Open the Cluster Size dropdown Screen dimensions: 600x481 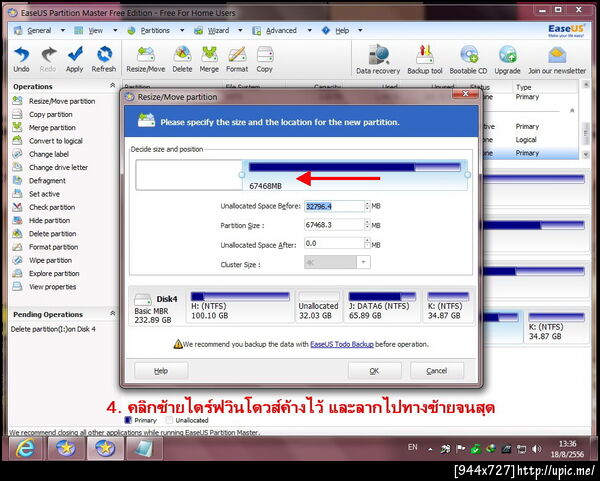click(363, 263)
